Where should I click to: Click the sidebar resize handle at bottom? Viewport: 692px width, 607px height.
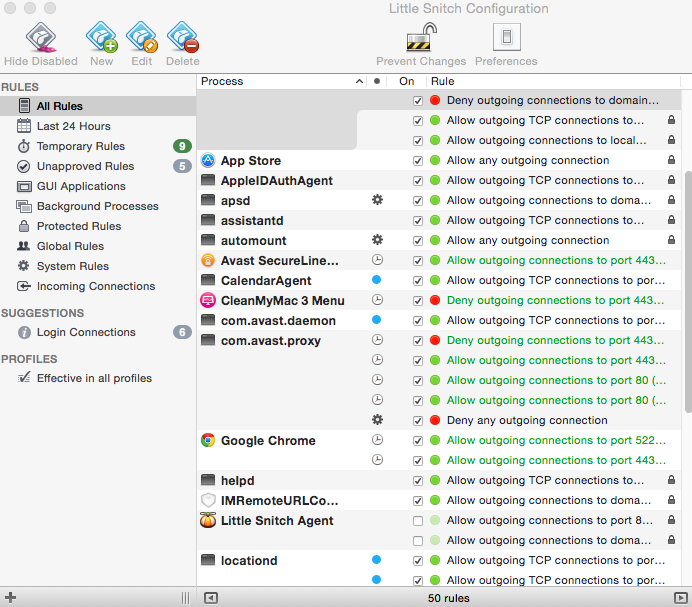185,598
